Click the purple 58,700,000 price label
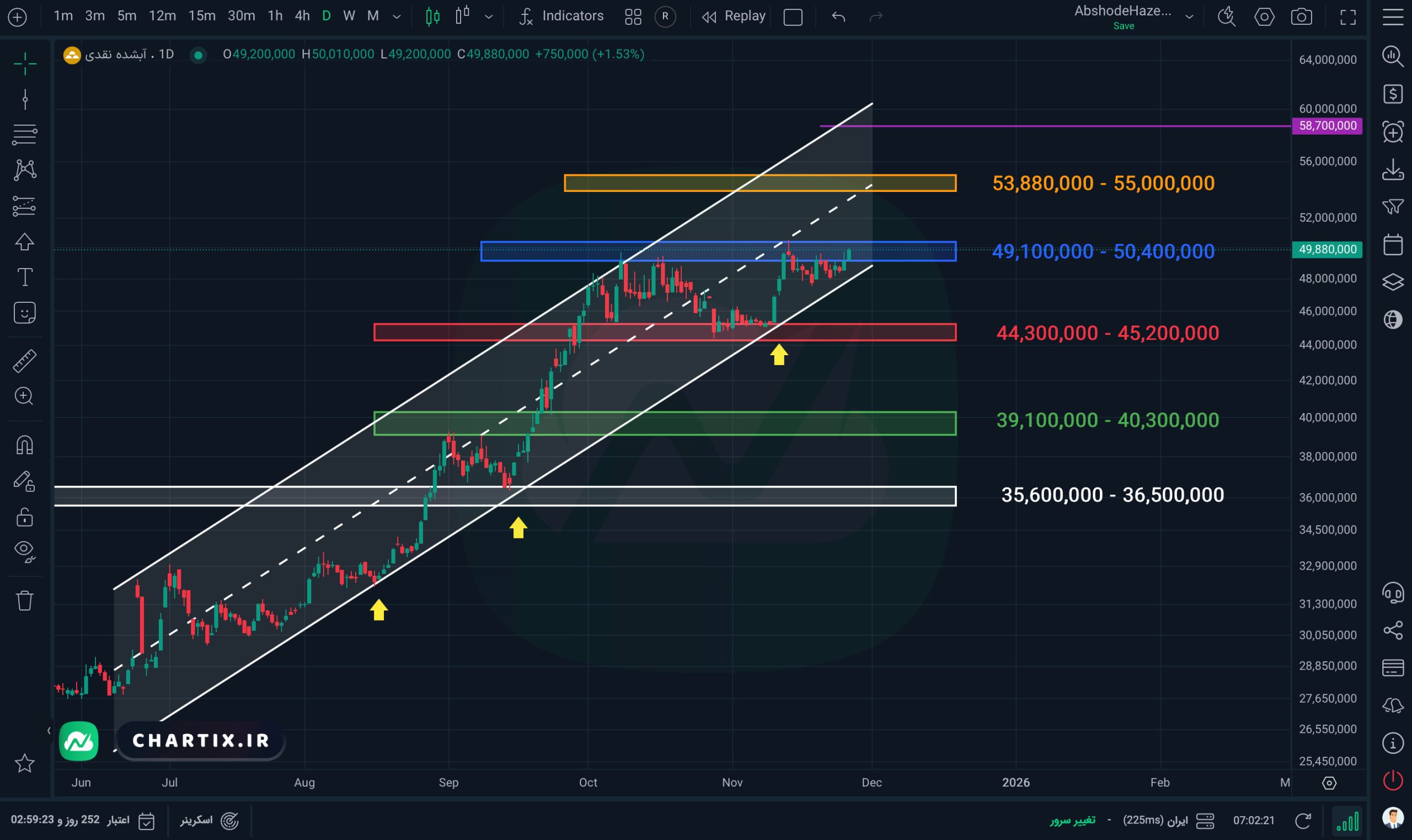The image size is (1412, 840). (1327, 126)
